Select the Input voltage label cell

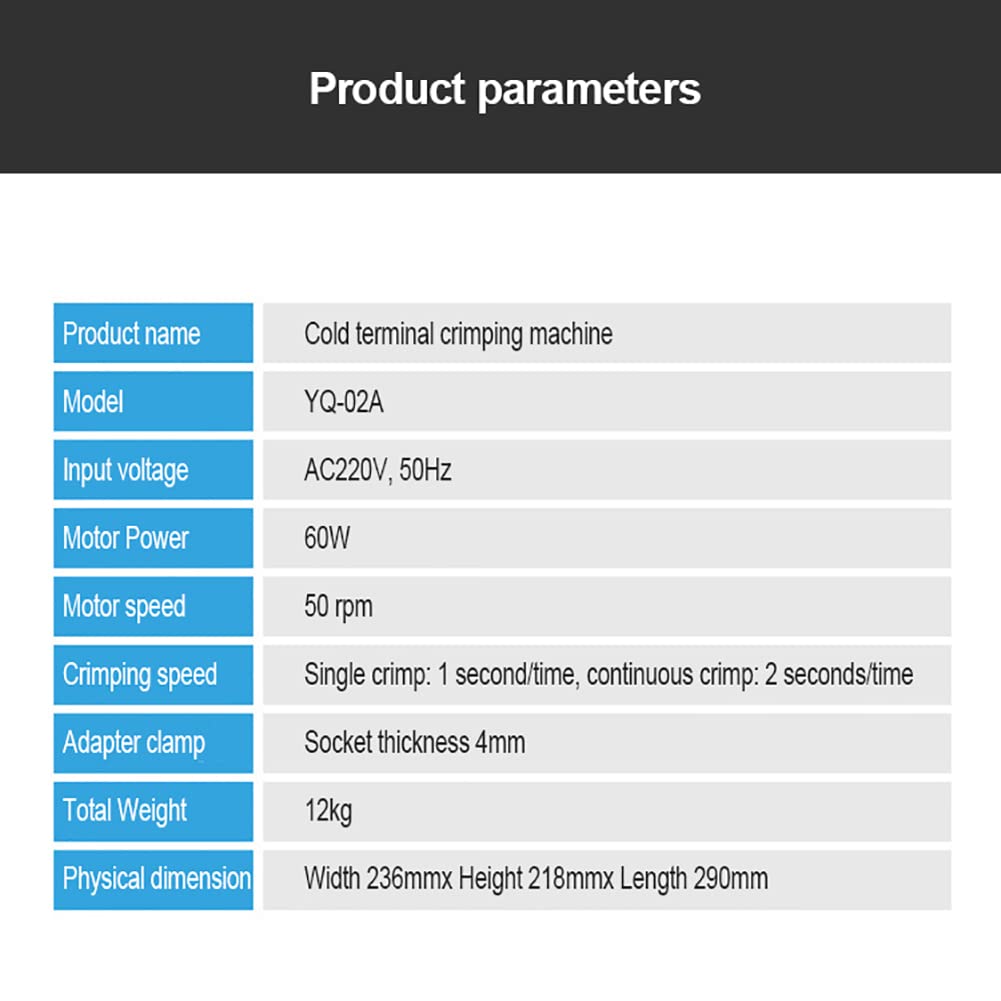153,470
